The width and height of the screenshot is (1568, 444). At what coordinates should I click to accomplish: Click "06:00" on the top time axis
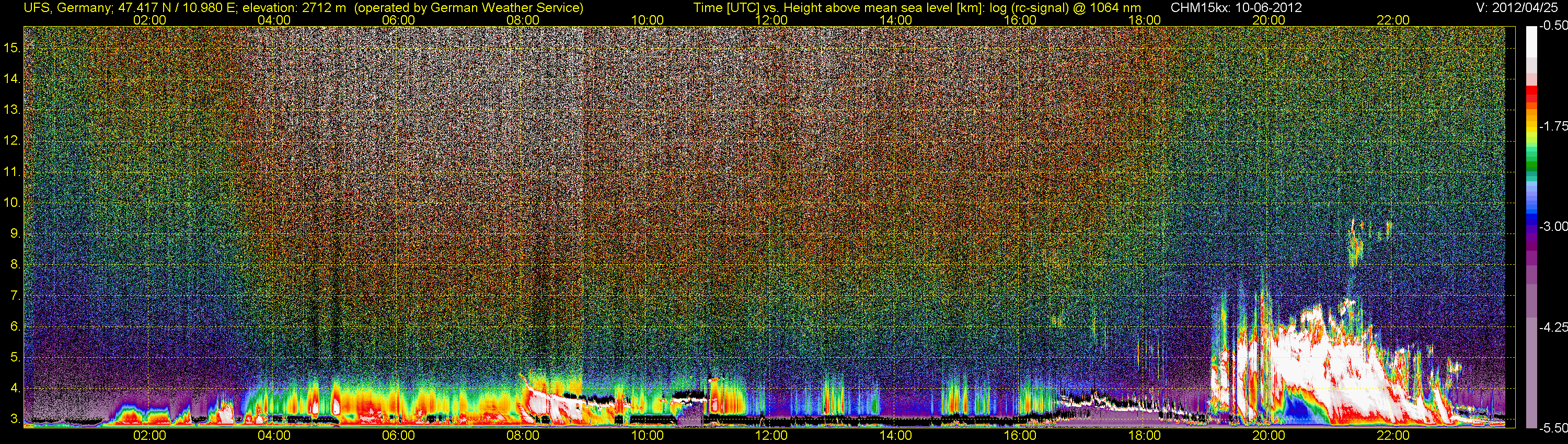(398, 20)
